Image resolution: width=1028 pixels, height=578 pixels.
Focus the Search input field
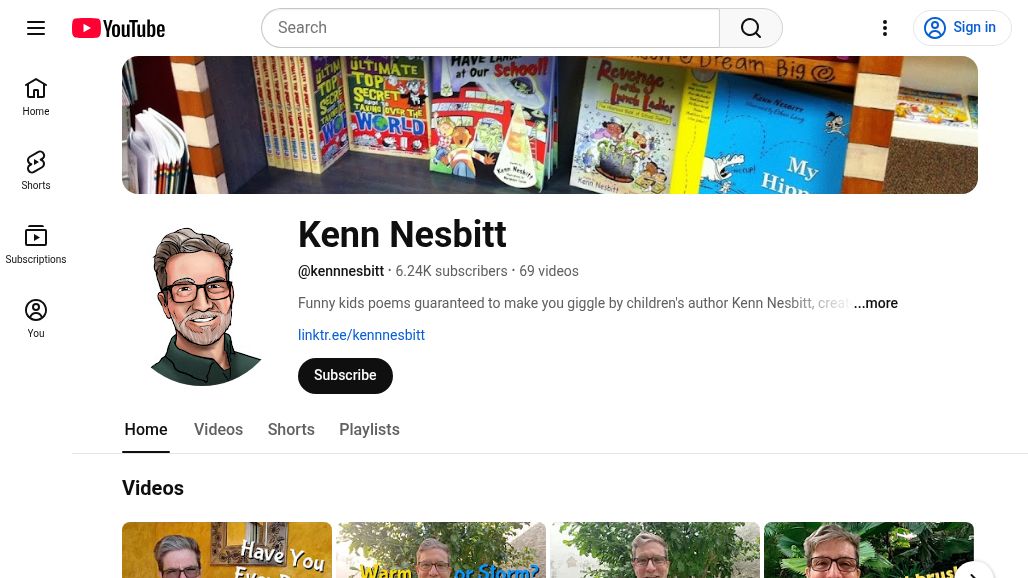(490, 28)
